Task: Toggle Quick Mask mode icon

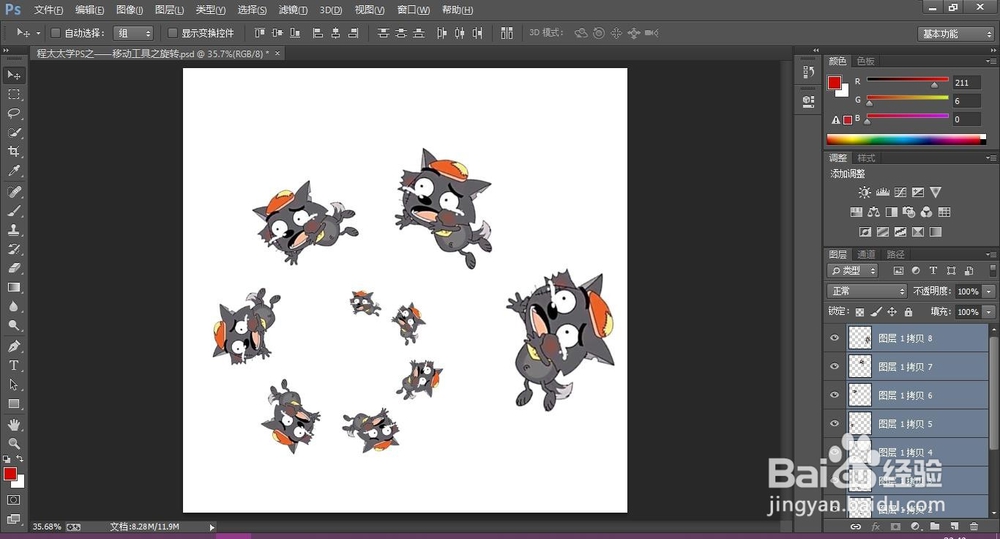Action: (x=13, y=500)
